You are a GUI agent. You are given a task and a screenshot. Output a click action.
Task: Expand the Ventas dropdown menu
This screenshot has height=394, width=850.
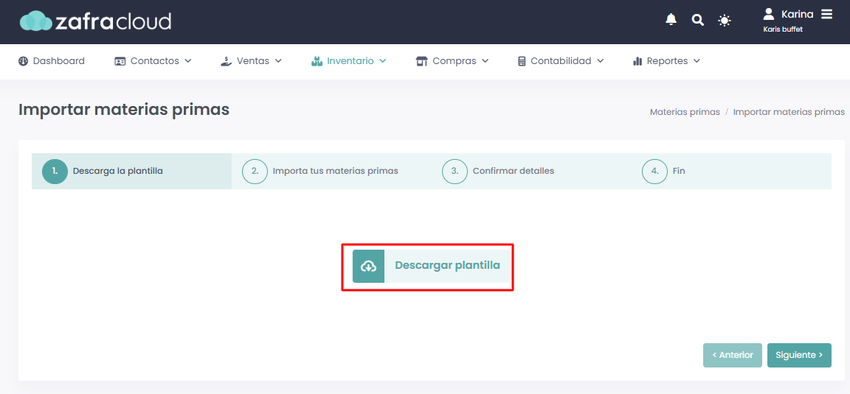[x=251, y=61]
